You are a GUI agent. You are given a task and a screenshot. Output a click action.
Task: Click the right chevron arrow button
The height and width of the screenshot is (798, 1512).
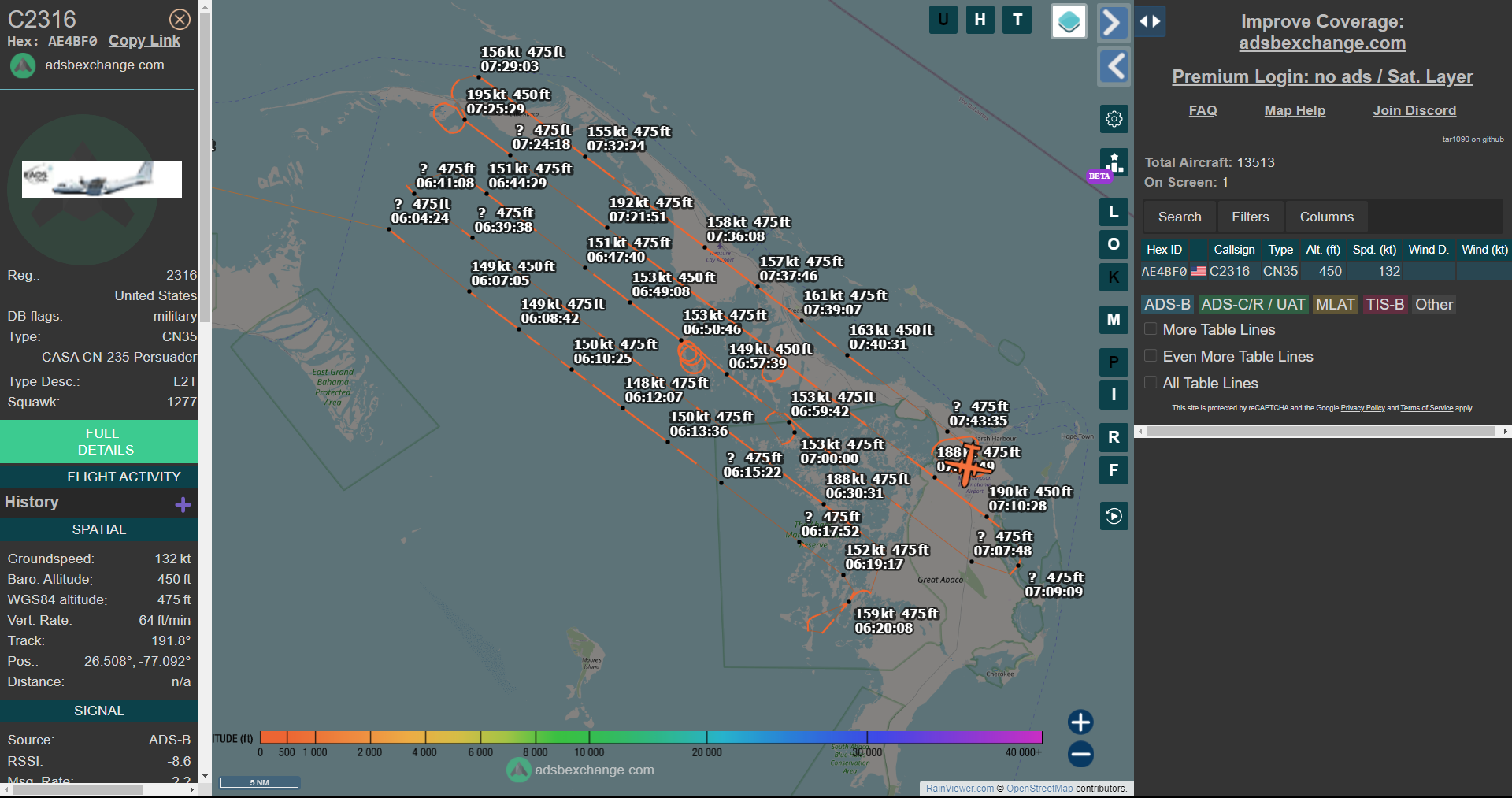click(x=1113, y=22)
